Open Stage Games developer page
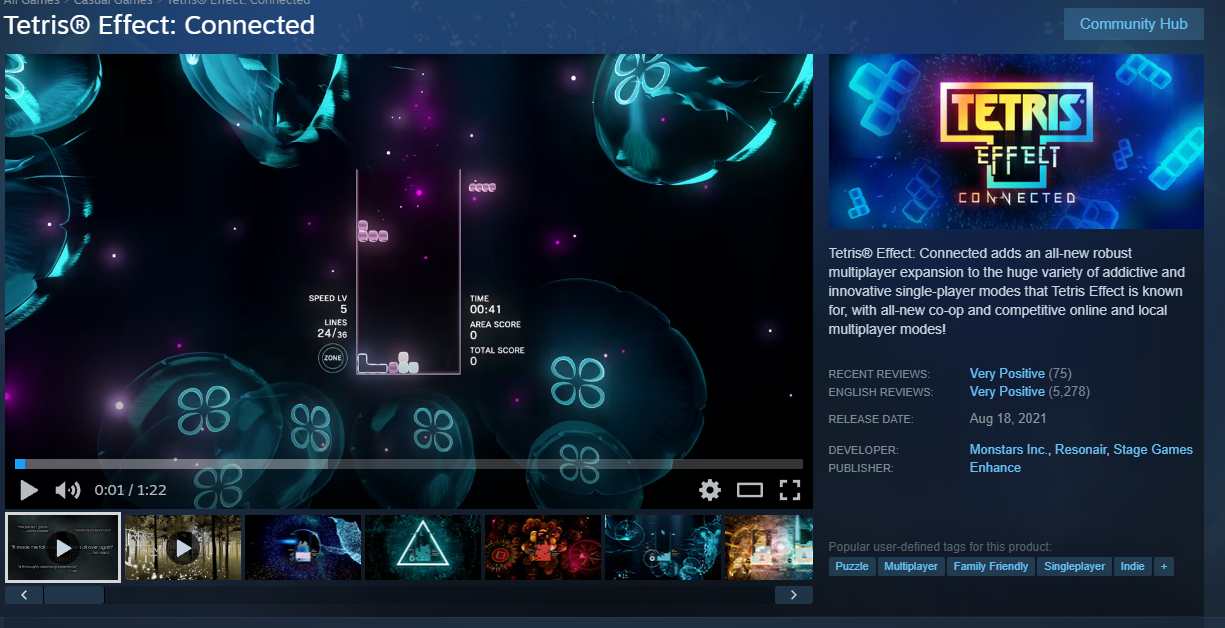The height and width of the screenshot is (628, 1225). tap(1153, 450)
